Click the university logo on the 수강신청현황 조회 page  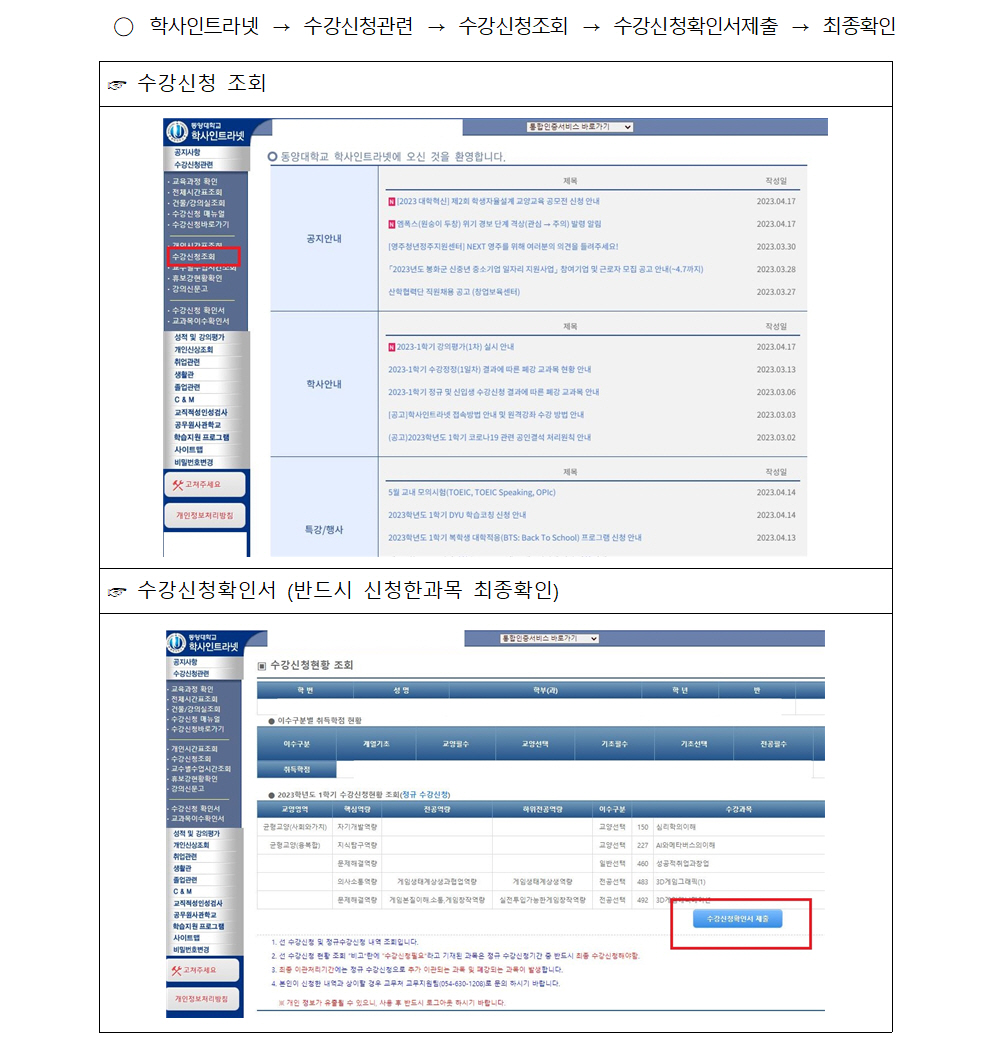(x=177, y=642)
